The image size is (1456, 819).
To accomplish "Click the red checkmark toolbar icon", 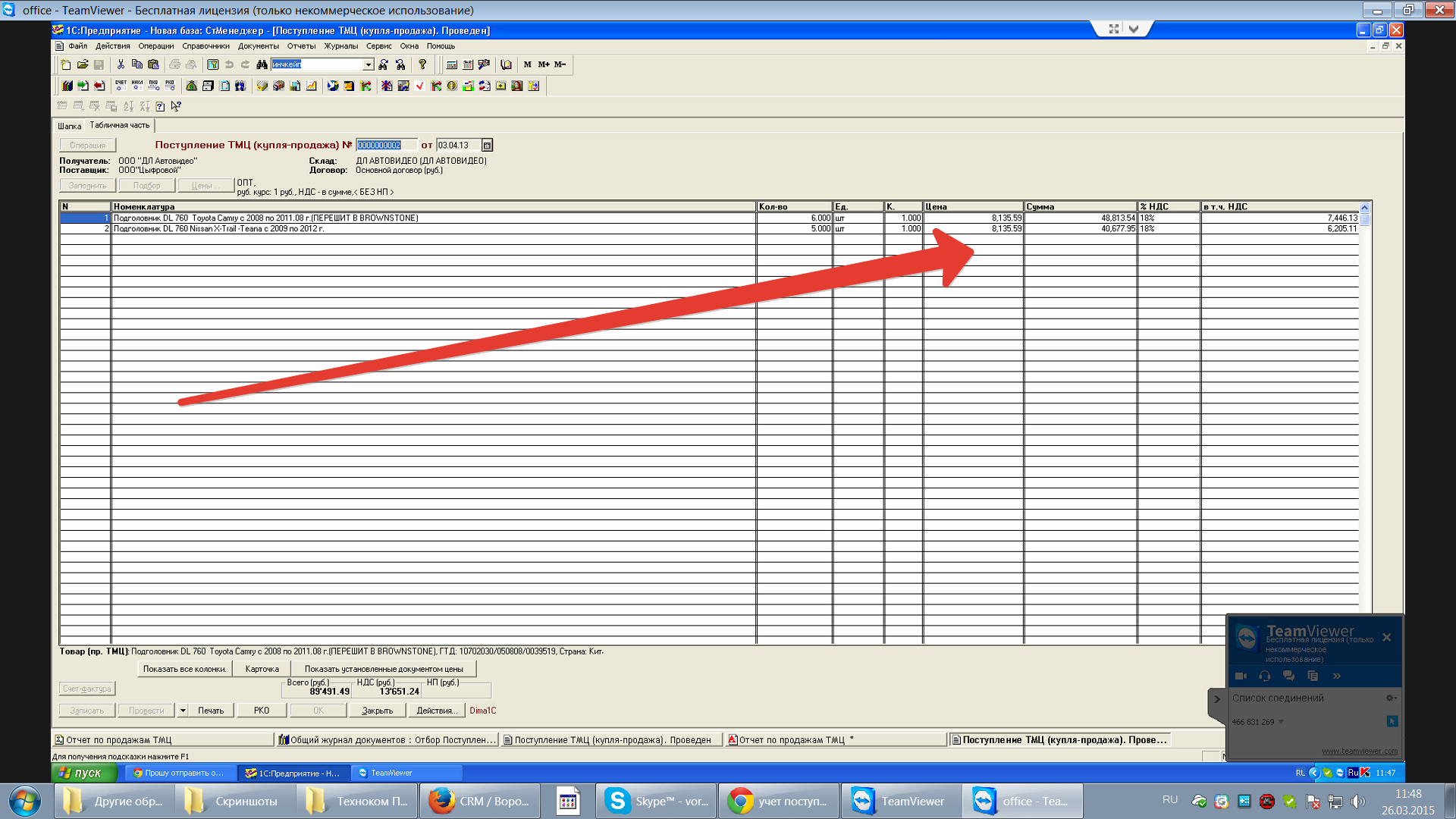I will (x=419, y=86).
